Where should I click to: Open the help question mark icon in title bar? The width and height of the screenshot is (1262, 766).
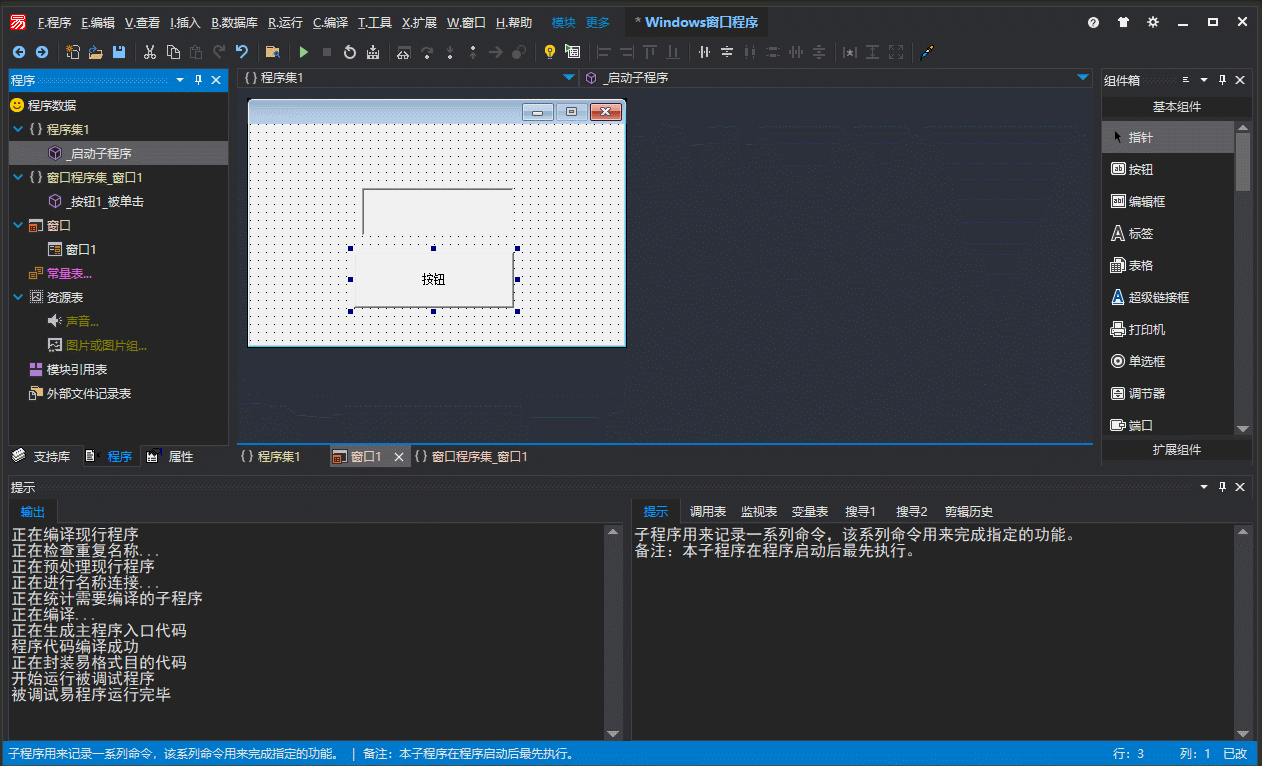click(1094, 22)
